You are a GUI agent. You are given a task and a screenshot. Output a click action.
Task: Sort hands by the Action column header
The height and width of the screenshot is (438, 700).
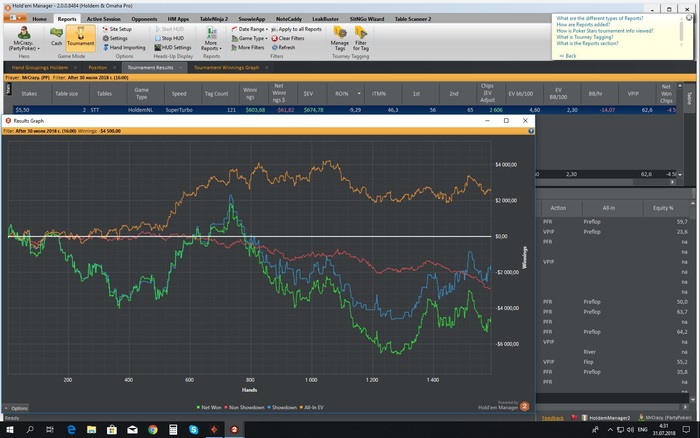558,208
